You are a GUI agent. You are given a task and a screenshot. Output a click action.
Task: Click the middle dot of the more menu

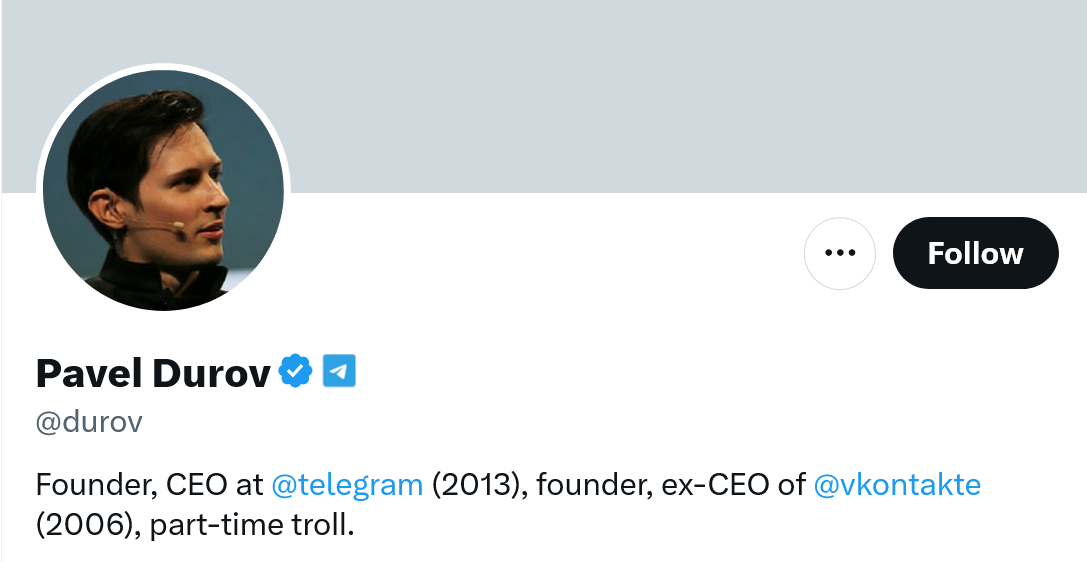click(840, 254)
